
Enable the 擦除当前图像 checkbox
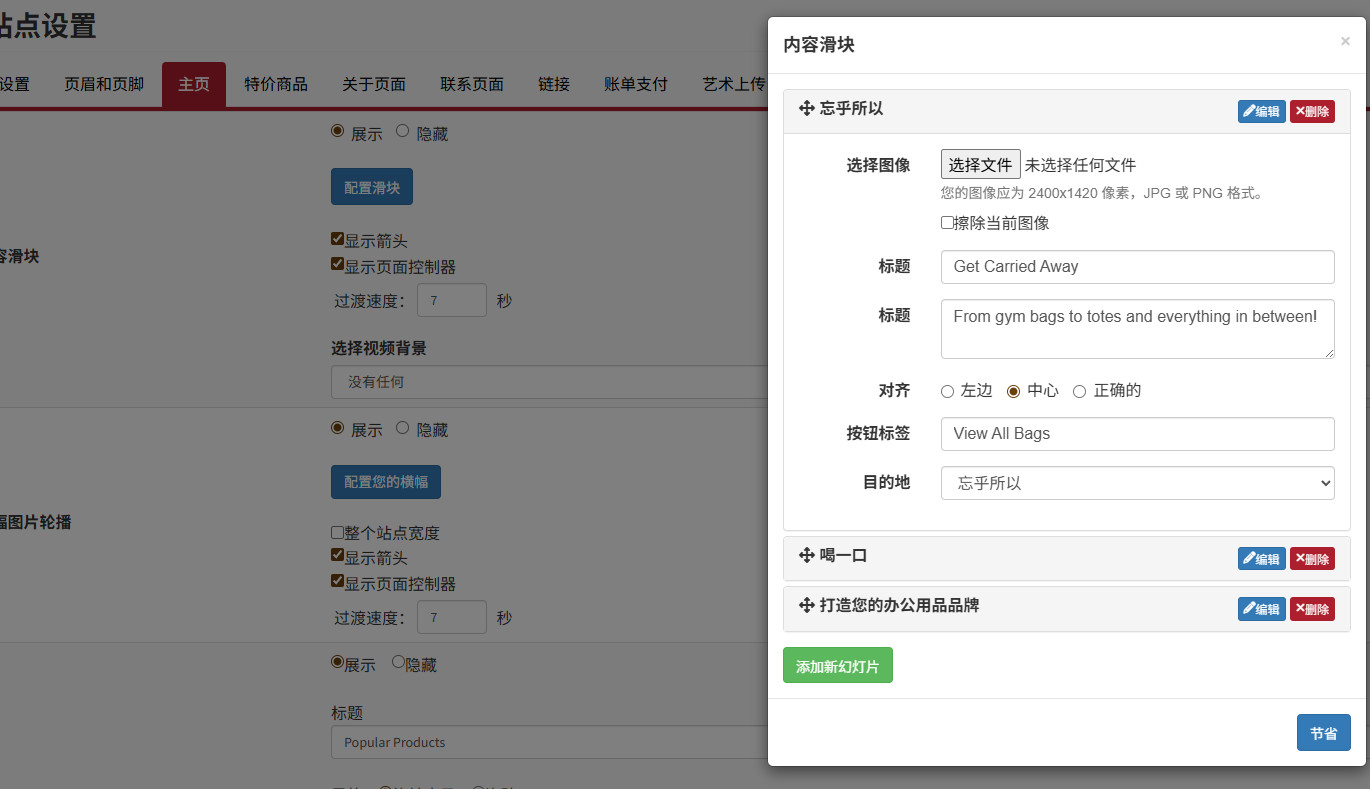[947, 223]
